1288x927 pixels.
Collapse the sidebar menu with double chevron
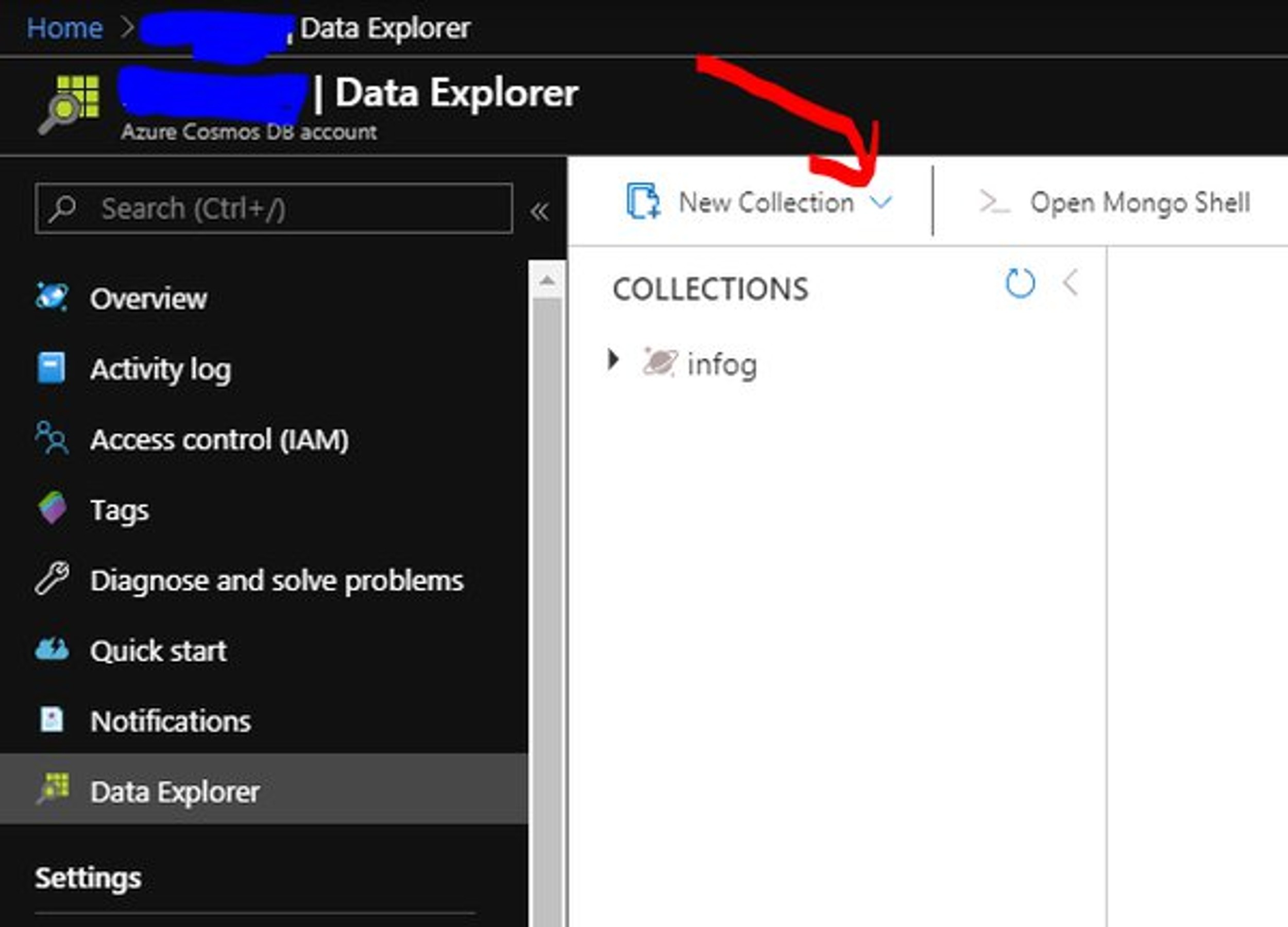[539, 212]
